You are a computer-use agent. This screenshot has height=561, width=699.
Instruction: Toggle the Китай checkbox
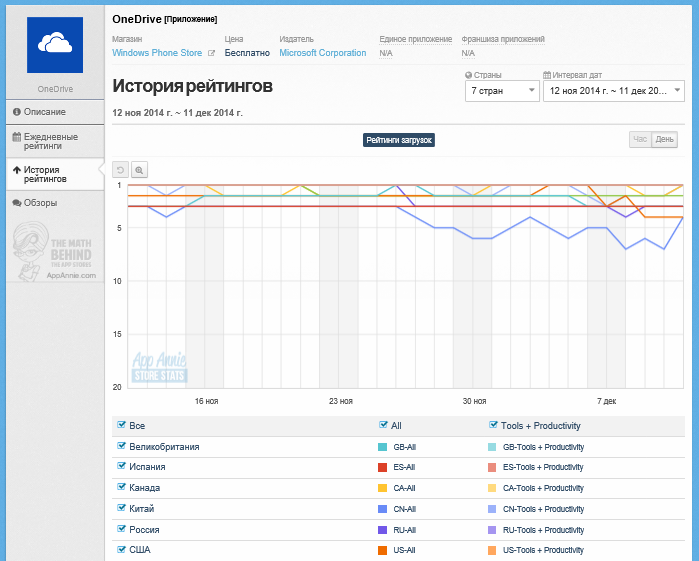pyautogui.click(x=121, y=507)
